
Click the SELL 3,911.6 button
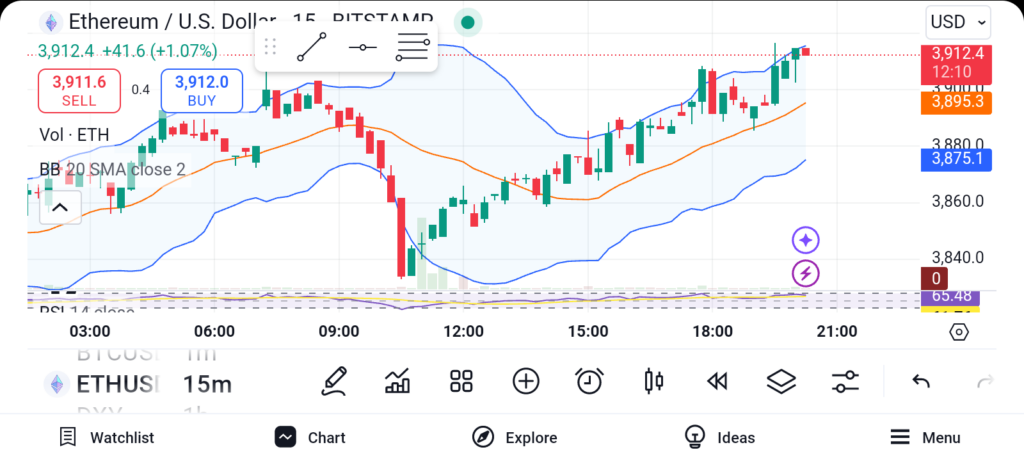pos(79,91)
